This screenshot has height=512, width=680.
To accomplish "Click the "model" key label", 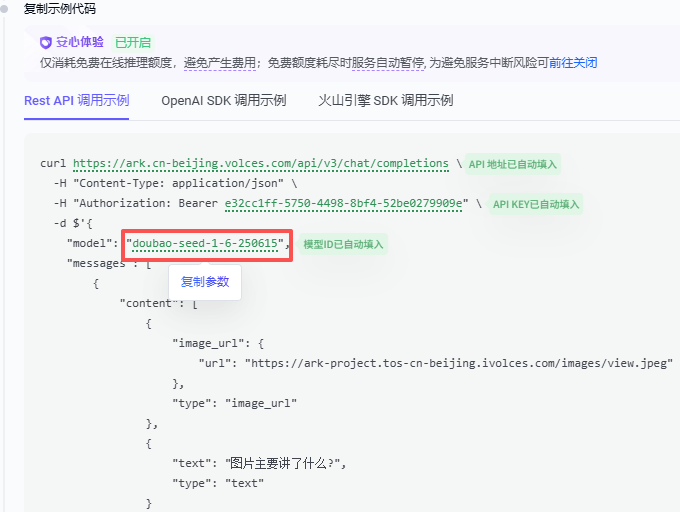I will [x=89, y=243].
